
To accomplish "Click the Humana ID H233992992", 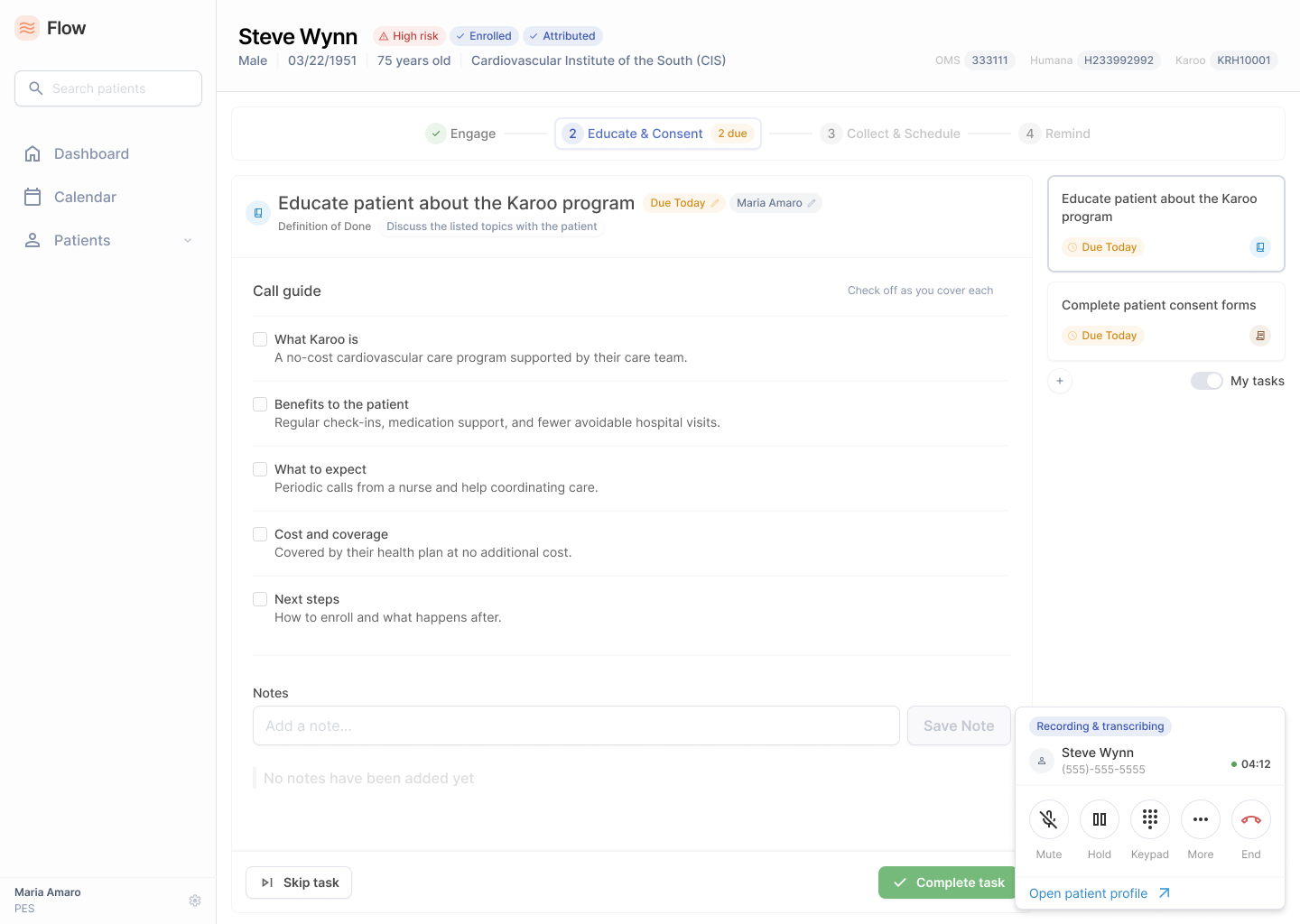I will click(x=1119, y=60).
